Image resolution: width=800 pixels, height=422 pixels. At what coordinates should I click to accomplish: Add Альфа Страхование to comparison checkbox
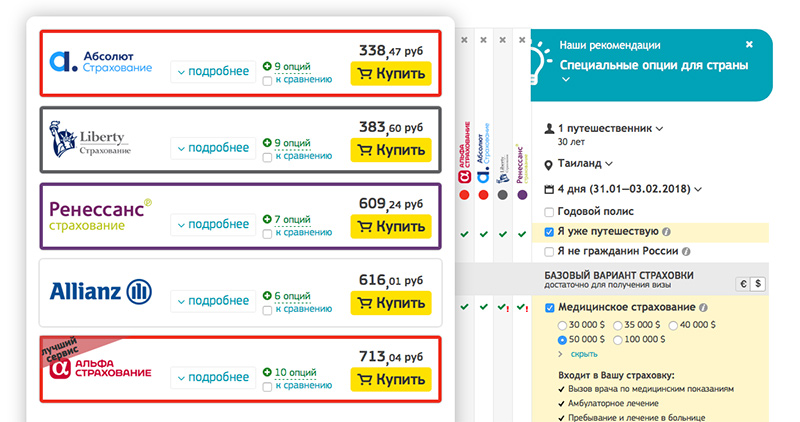(267, 387)
